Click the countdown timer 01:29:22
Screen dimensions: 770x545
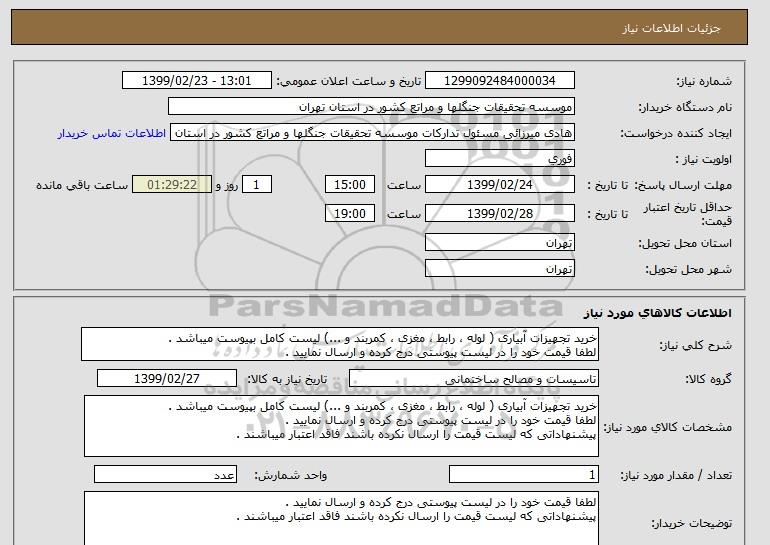pos(172,185)
